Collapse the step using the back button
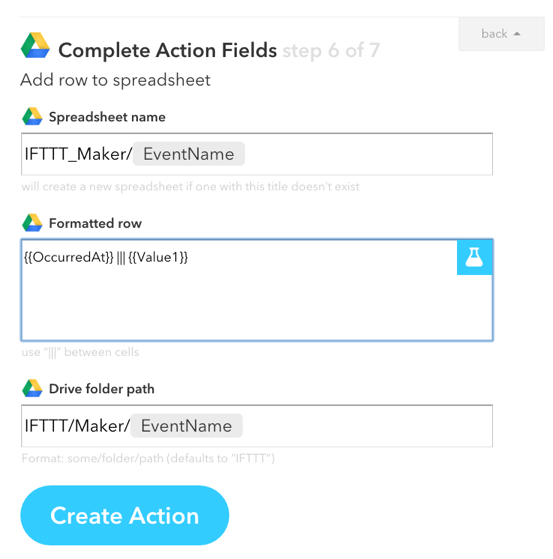Screen dimensions: 553x559 501,34
